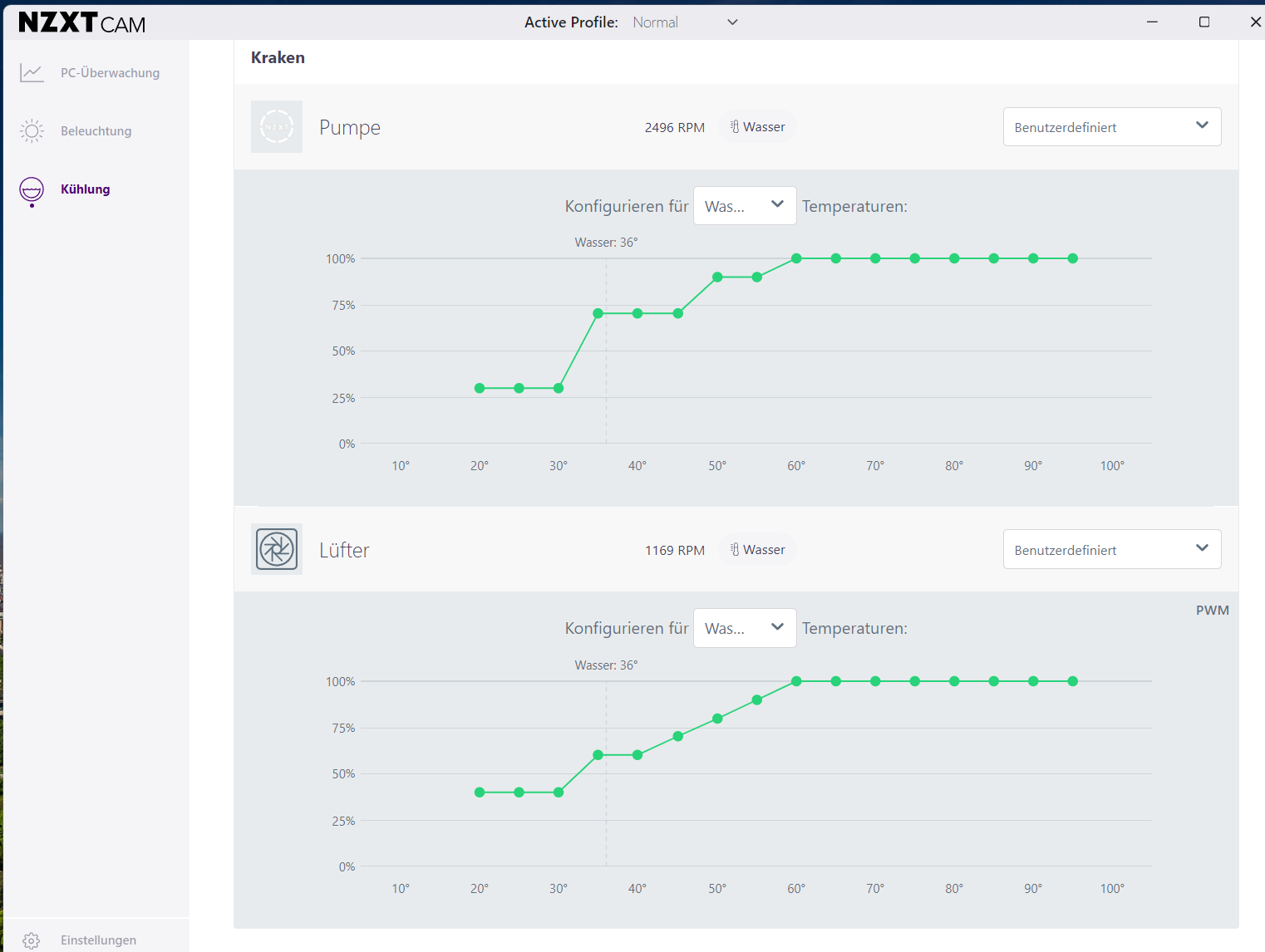
Task: Open the fan 'Konfigurieren für' source dropdown
Action: point(745,628)
